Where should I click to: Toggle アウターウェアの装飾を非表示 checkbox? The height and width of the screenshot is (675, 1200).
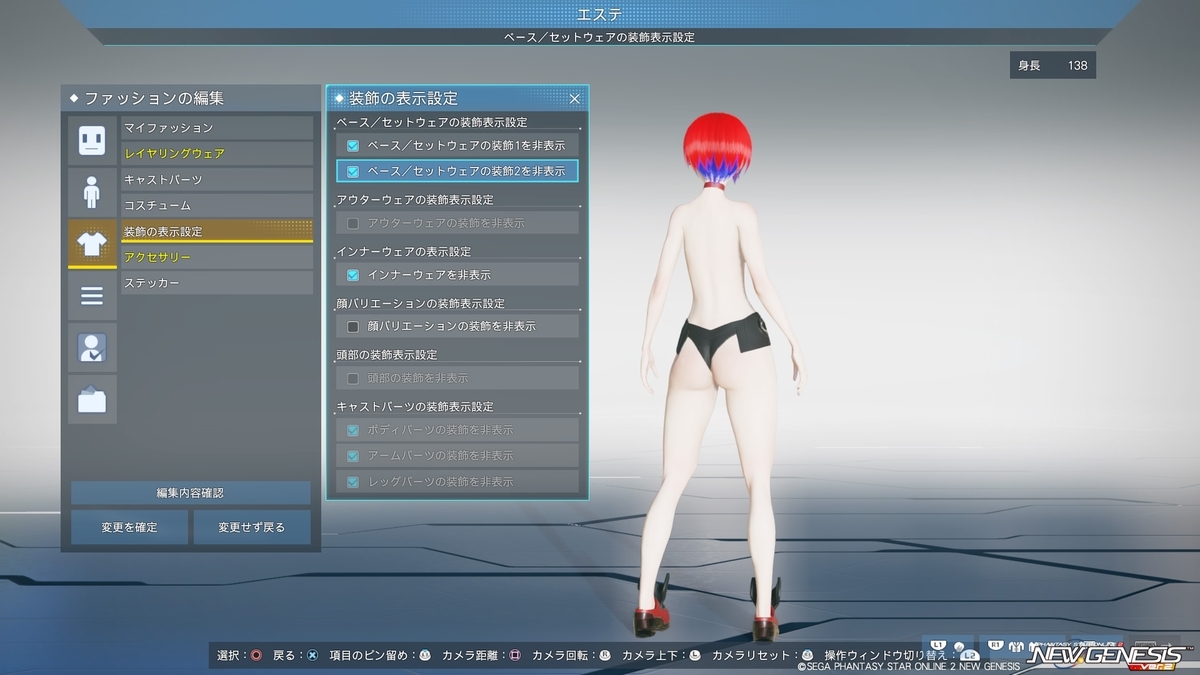click(x=353, y=223)
